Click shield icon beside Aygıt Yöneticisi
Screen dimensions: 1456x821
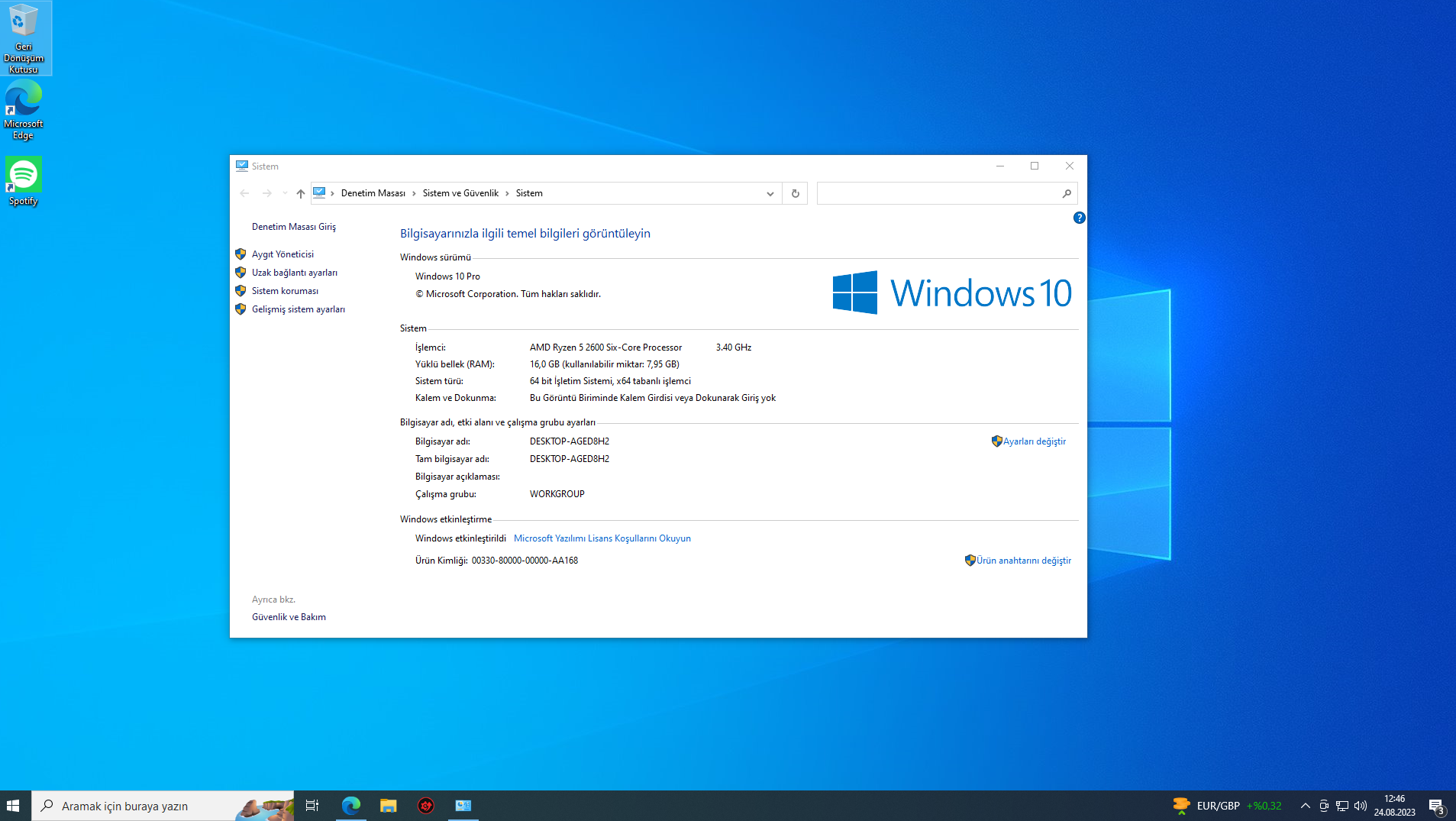[x=241, y=254]
